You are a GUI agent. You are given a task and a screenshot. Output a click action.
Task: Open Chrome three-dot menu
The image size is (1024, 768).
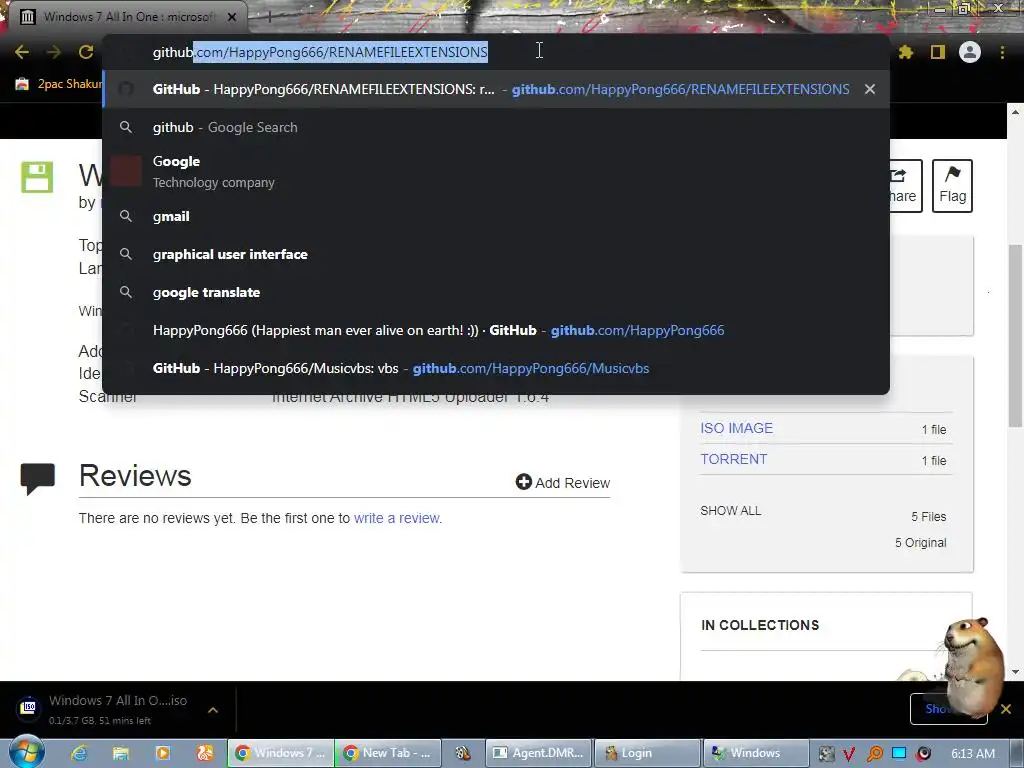click(x=1002, y=52)
